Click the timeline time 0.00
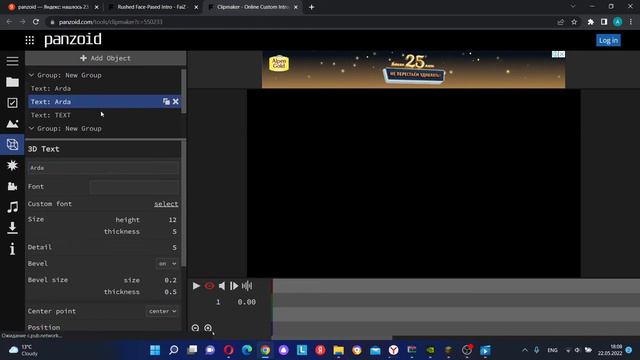This screenshot has height=360, width=640. (247, 302)
